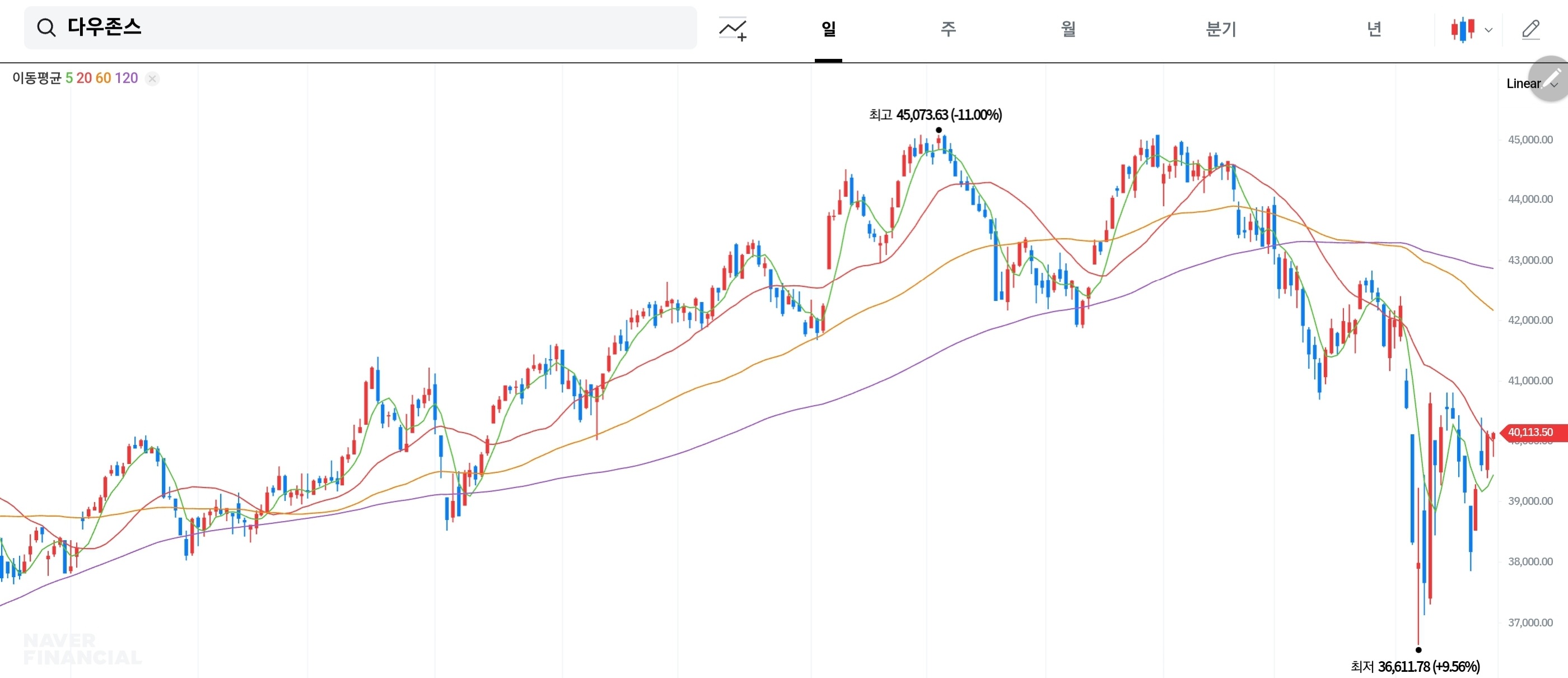Open the add-indicator chart icon

pos(732,29)
